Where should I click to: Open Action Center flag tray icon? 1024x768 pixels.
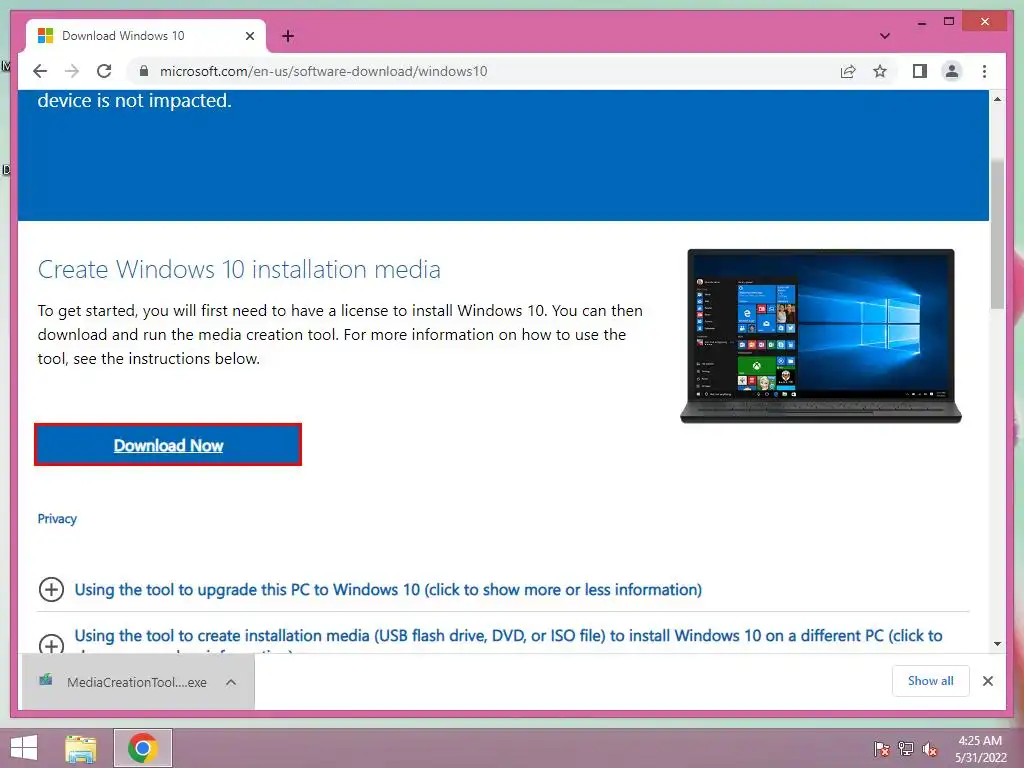pos(882,749)
